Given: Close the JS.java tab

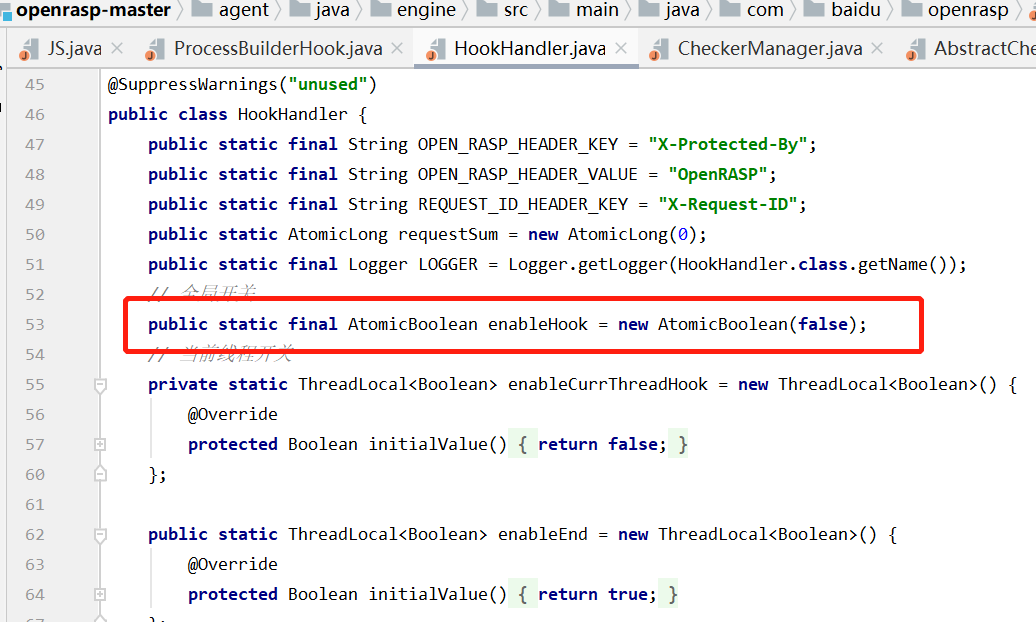Looking at the screenshot, I should click(117, 48).
